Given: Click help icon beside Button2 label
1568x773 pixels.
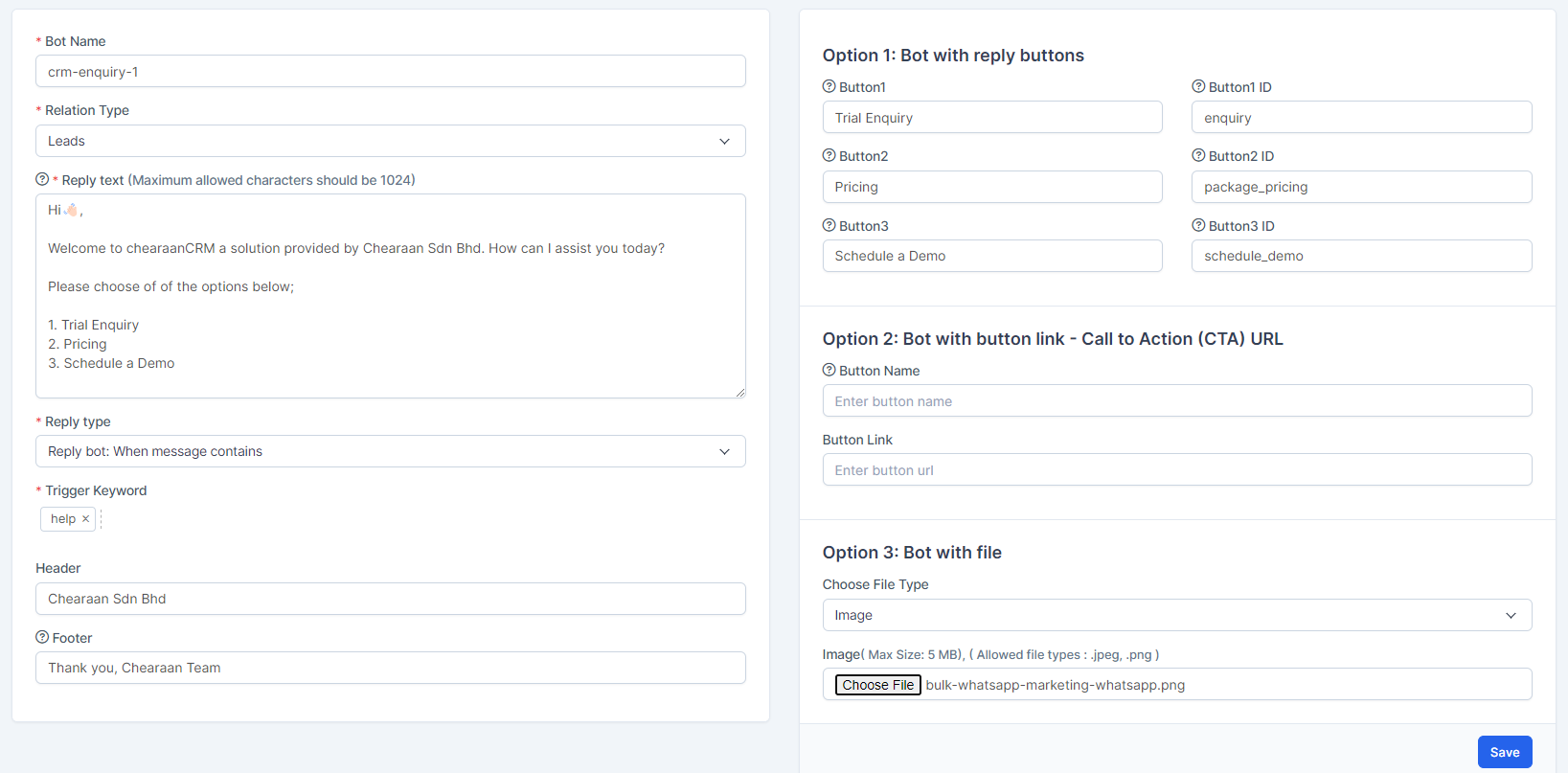Looking at the screenshot, I should click(829, 155).
